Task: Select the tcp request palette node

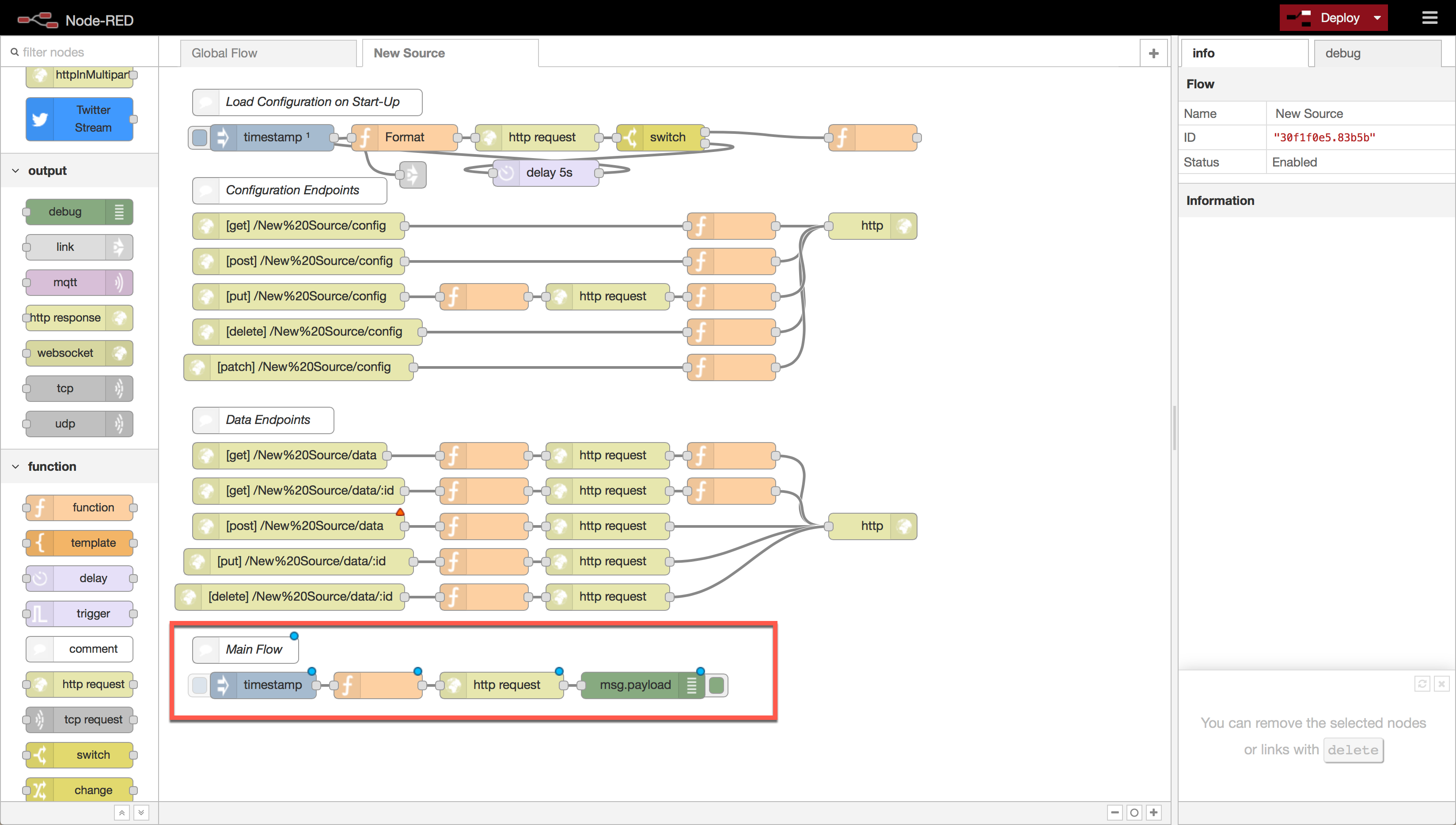Action: [x=80, y=719]
